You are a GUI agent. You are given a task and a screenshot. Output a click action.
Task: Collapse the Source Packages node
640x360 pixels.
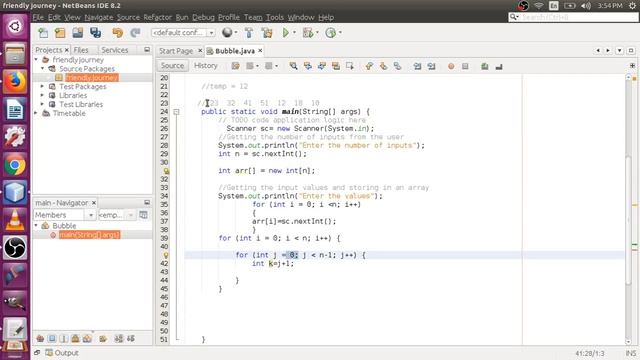43,69
